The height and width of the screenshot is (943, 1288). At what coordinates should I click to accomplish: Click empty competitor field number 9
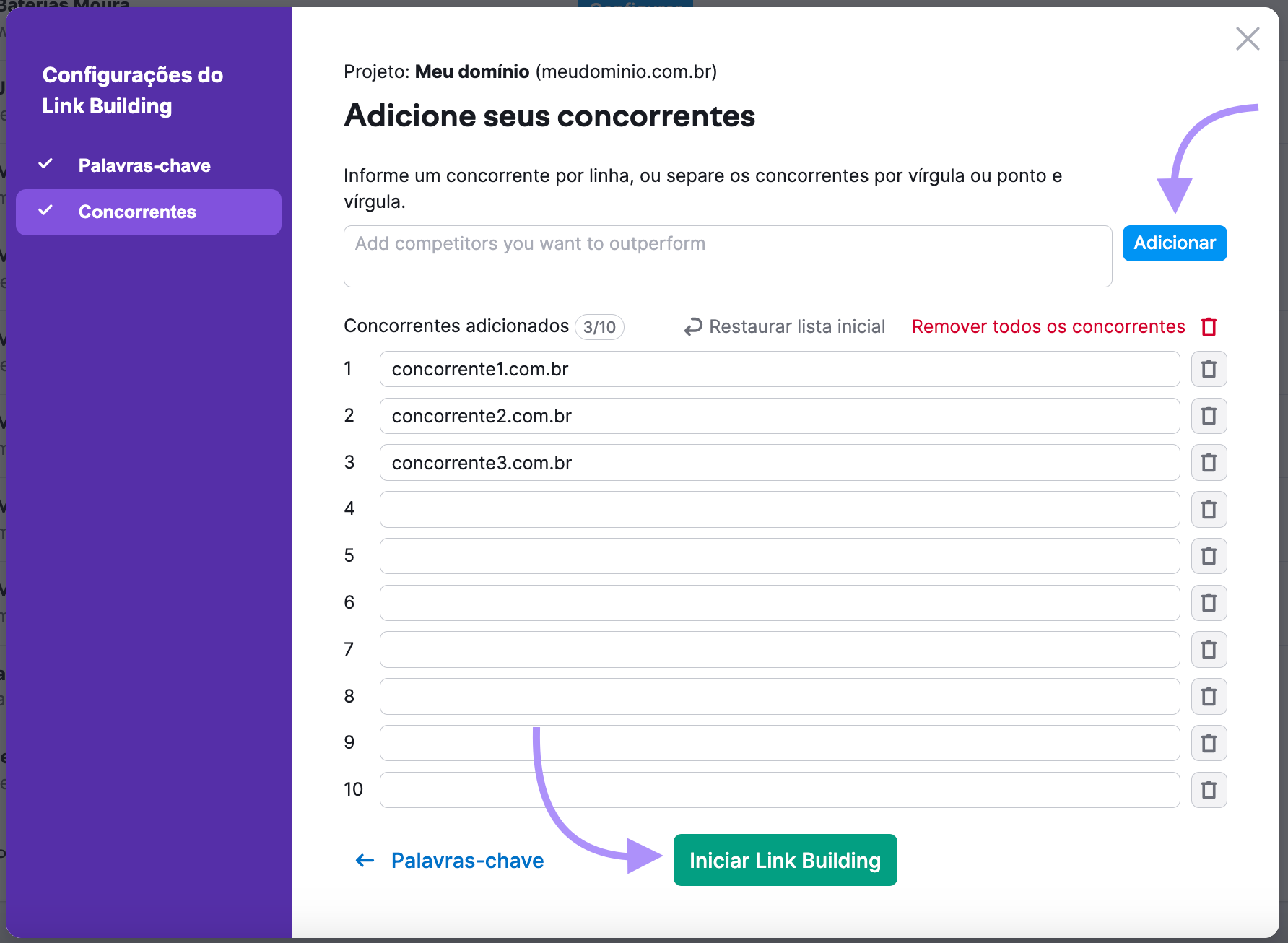click(780, 743)
